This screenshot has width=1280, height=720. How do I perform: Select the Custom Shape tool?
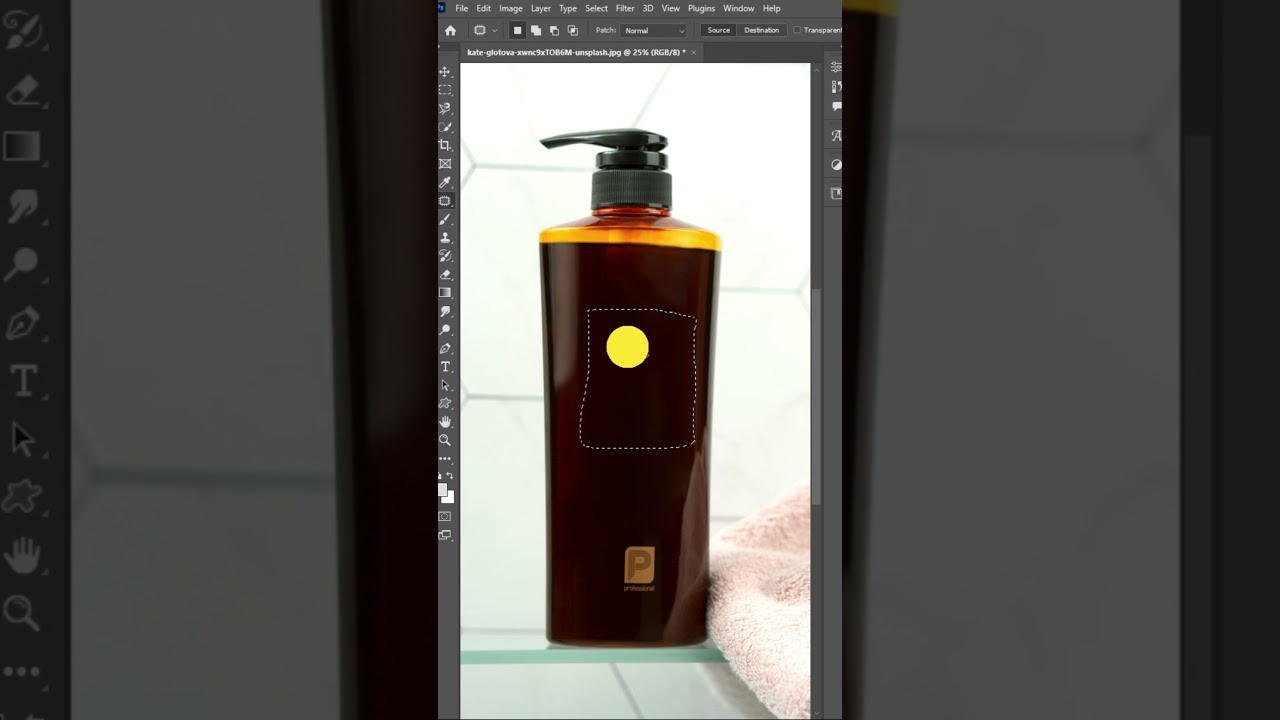click(x=445, y=403)
